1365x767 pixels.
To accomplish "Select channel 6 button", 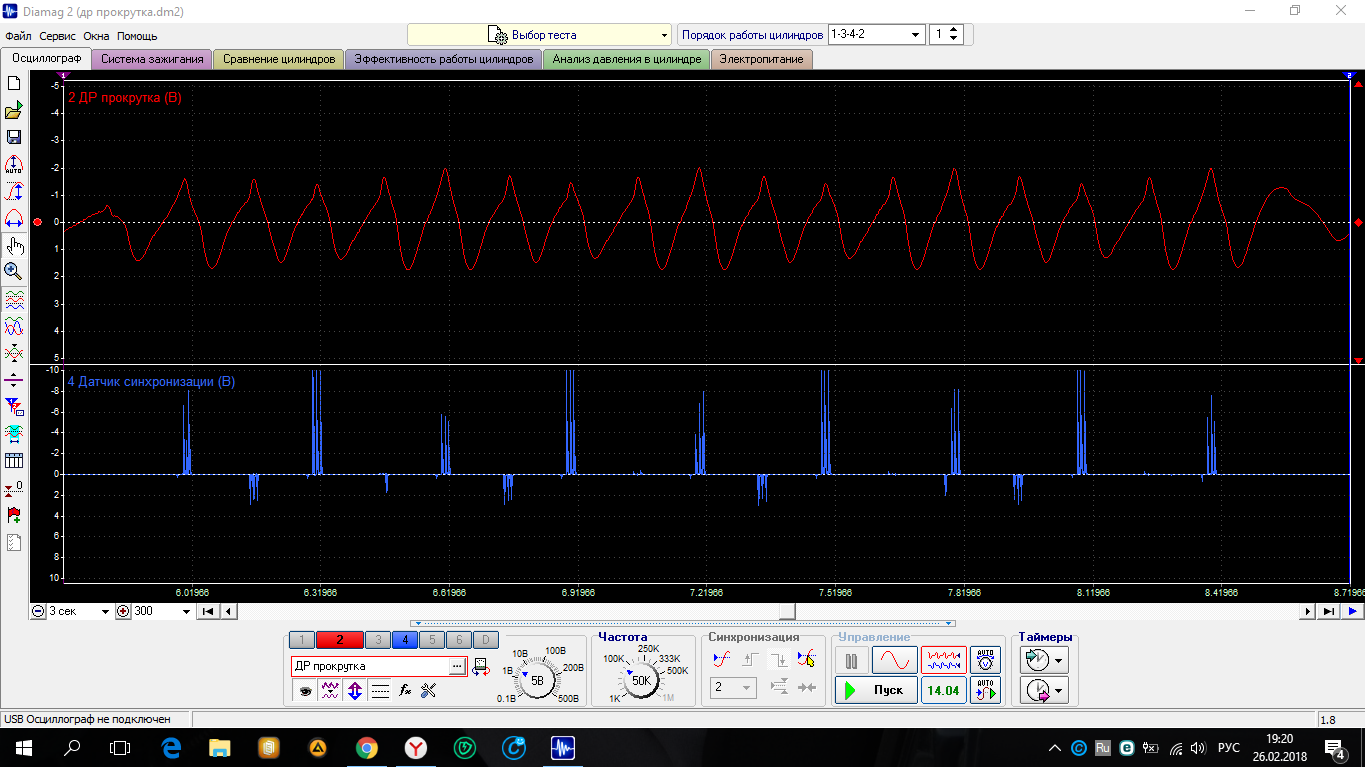I will click(x=458, y=640).
